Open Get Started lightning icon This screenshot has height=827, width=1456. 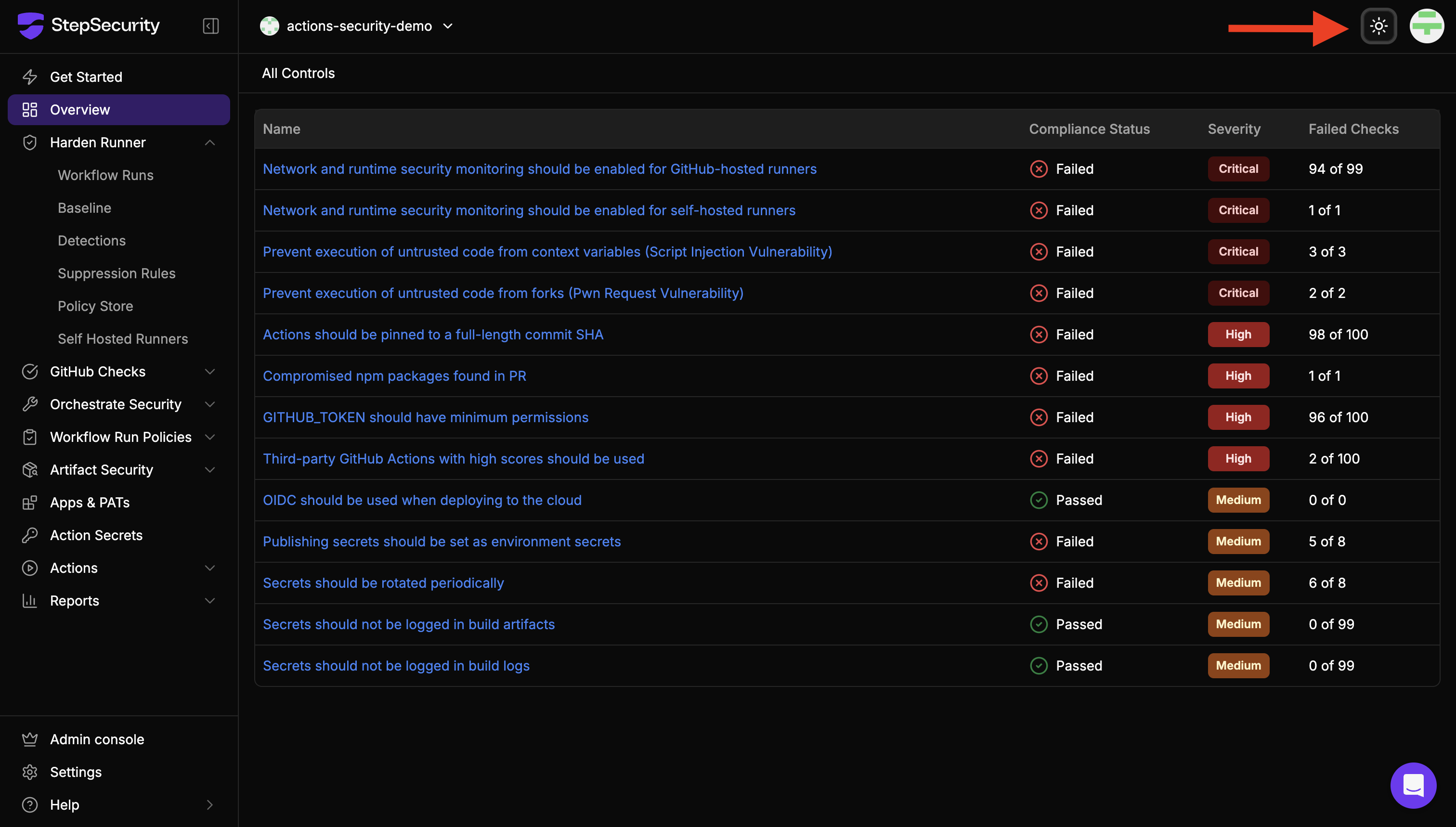[x=29, y=77]
